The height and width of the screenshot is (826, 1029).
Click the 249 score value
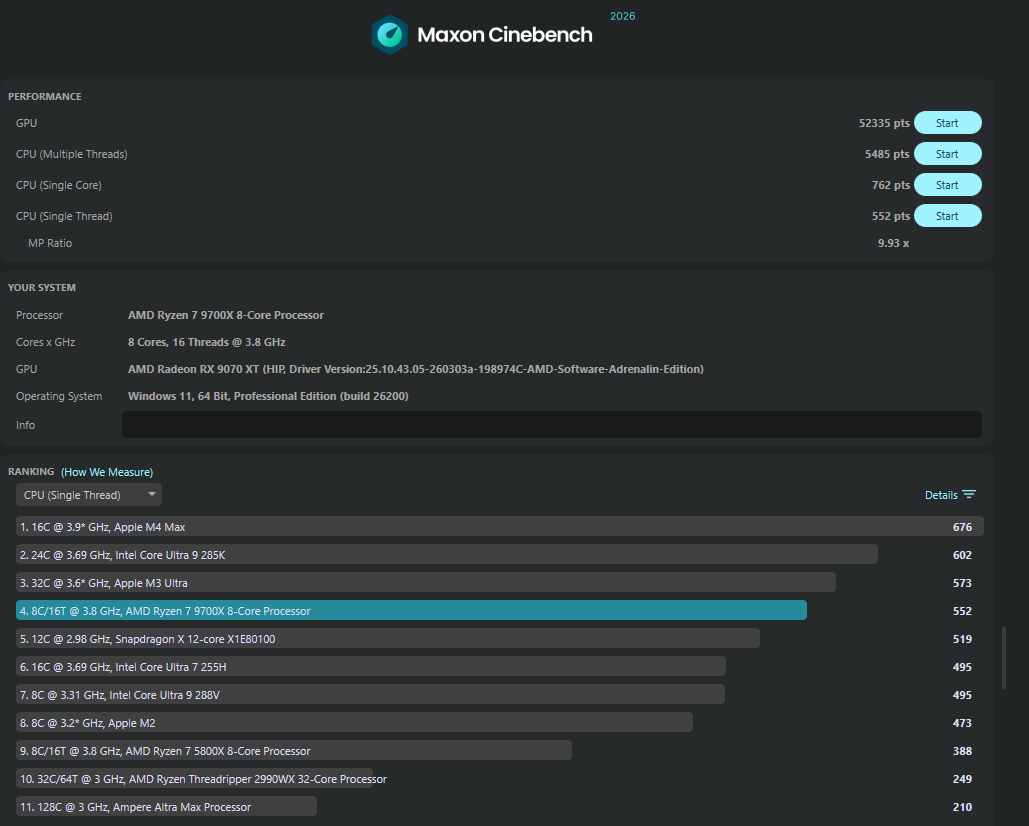(962, 779)
